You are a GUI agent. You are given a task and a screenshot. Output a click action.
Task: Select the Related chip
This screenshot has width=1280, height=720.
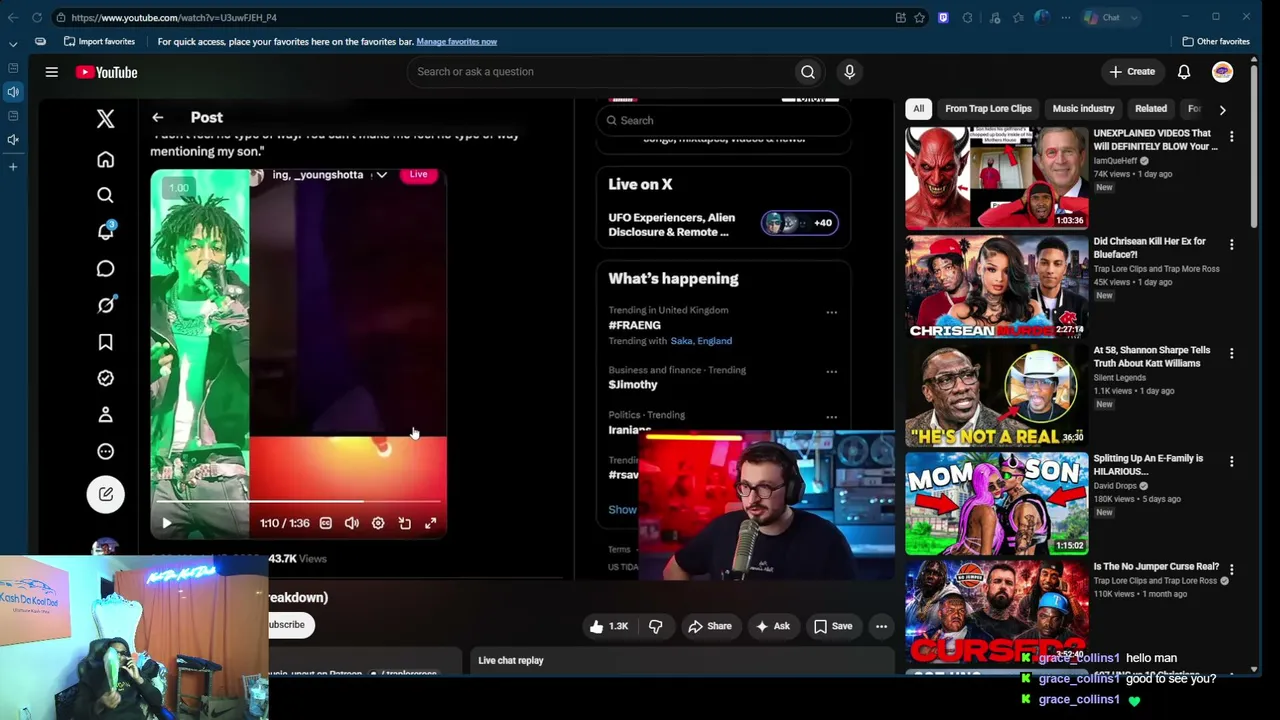tap(1150, 108)
